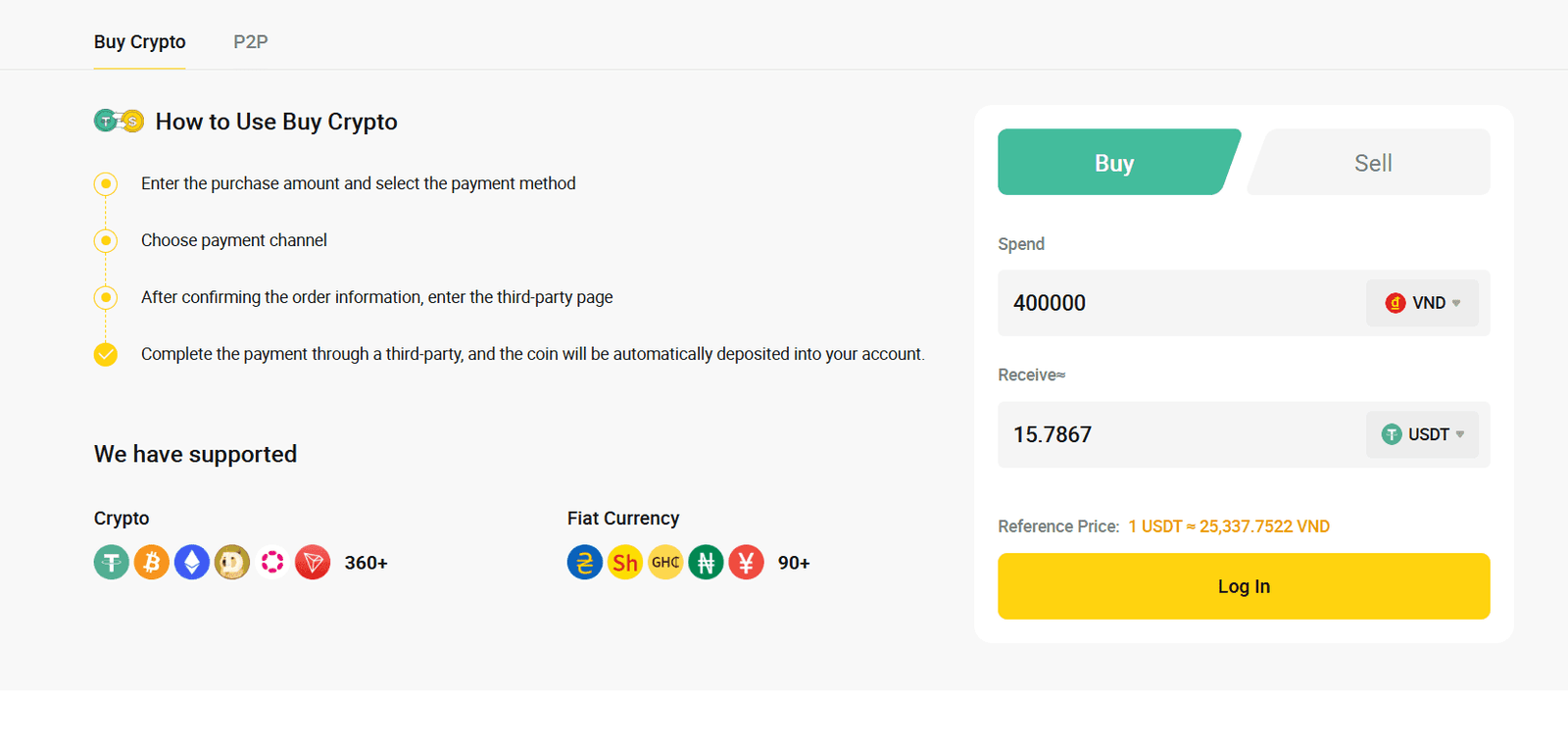Image resolution: width=1568 pixels, height=750 pixels.
Task: Select the Polkadot crypto icon
Action: point(271,562)
